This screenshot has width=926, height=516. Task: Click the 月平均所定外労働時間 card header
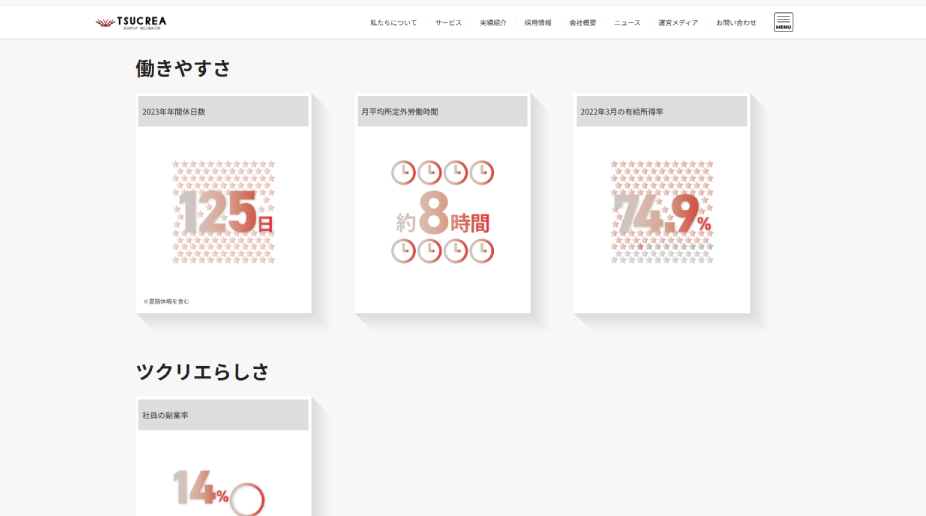pos(442,112)
